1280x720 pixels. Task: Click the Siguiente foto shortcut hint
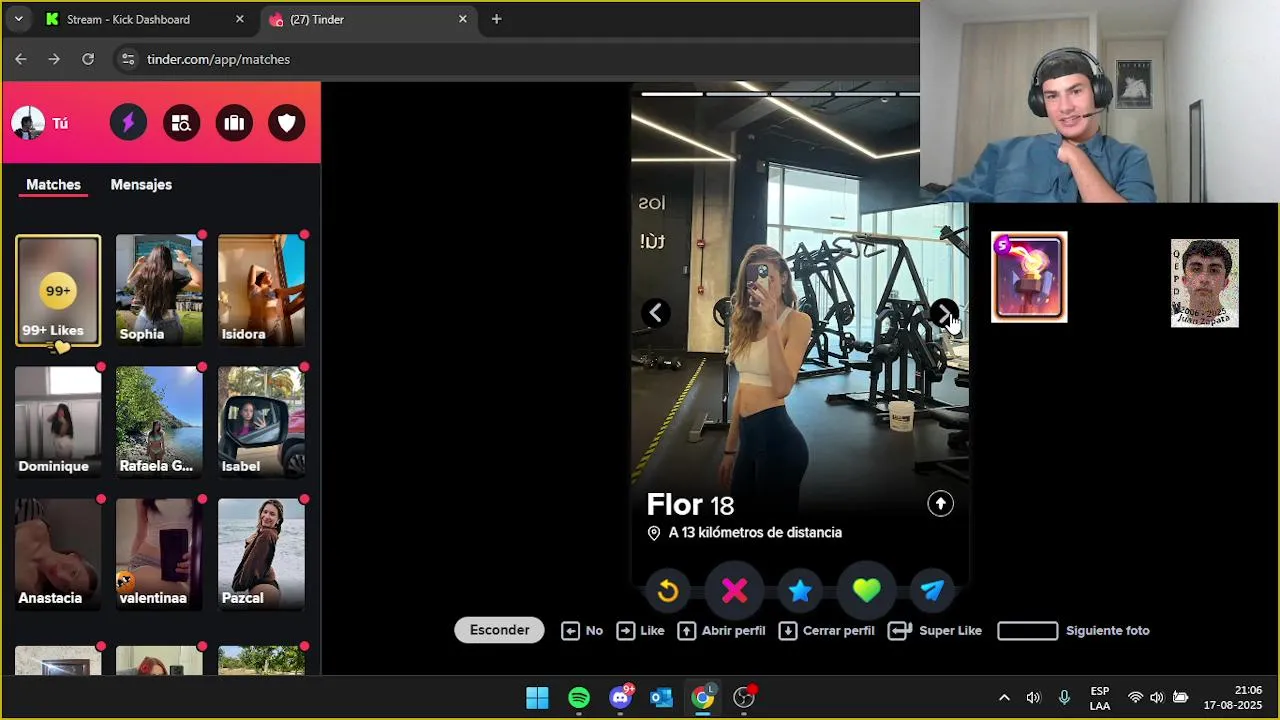coord(1073,631)
